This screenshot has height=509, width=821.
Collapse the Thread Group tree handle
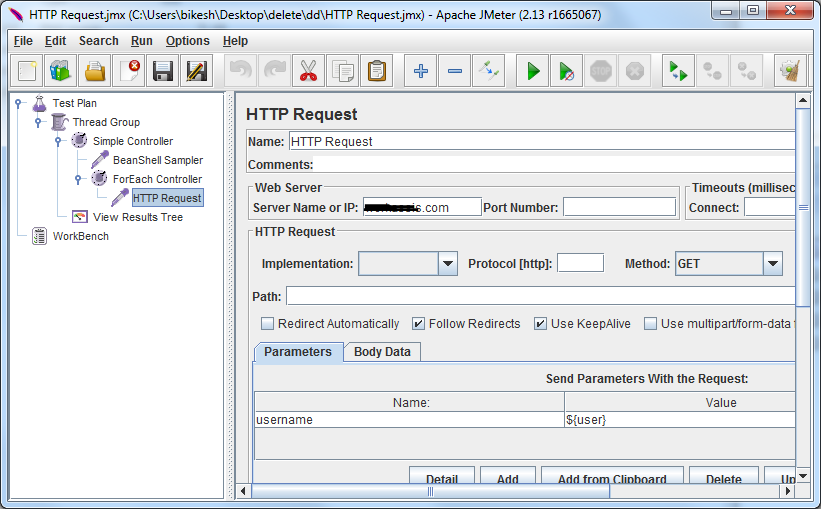pyautogui.click(x=38, y=122)
